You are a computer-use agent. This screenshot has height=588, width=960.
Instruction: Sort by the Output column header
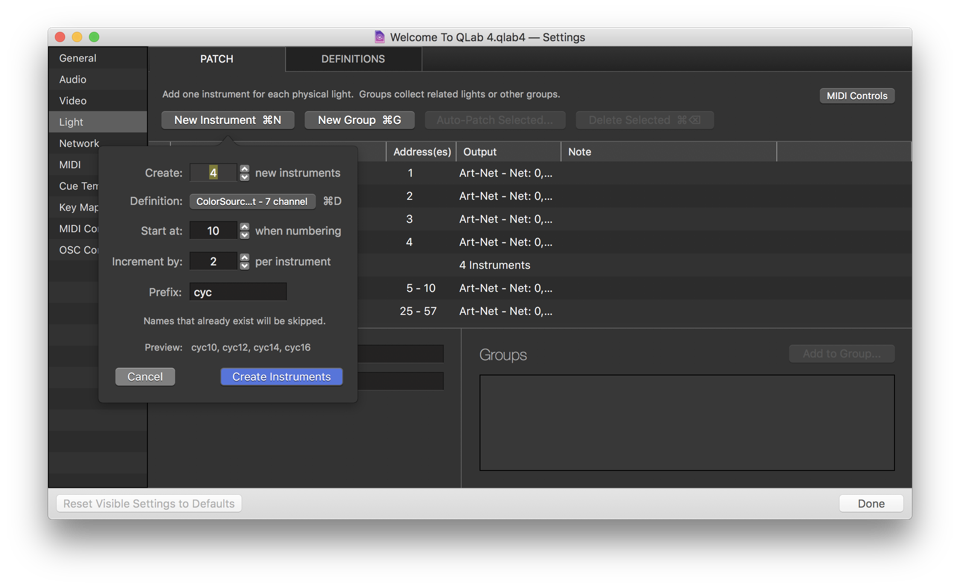pyautogui.click(x=508, y=152)
